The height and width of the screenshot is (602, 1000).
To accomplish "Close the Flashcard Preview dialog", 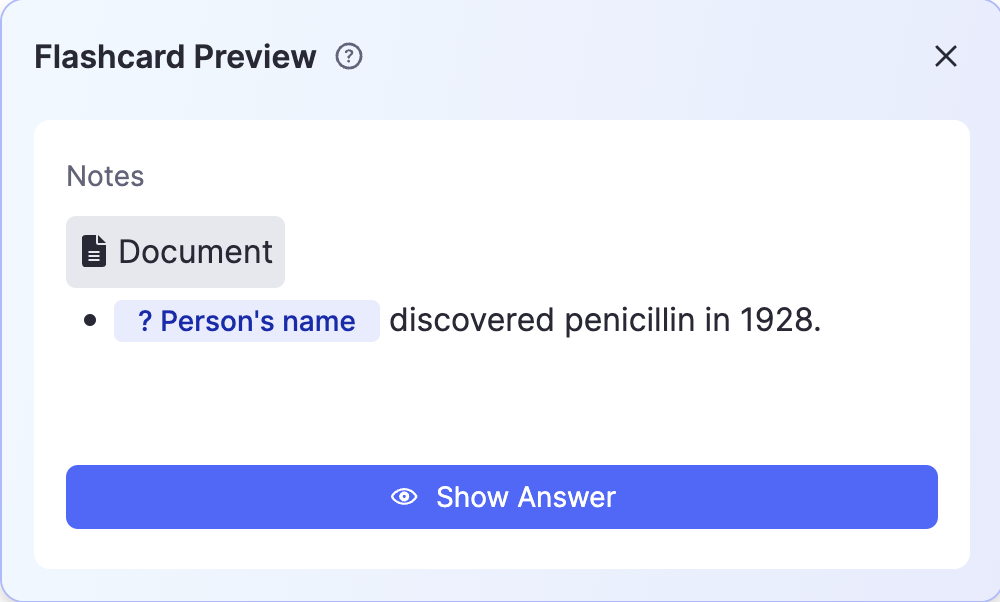I will click(945, 57).
